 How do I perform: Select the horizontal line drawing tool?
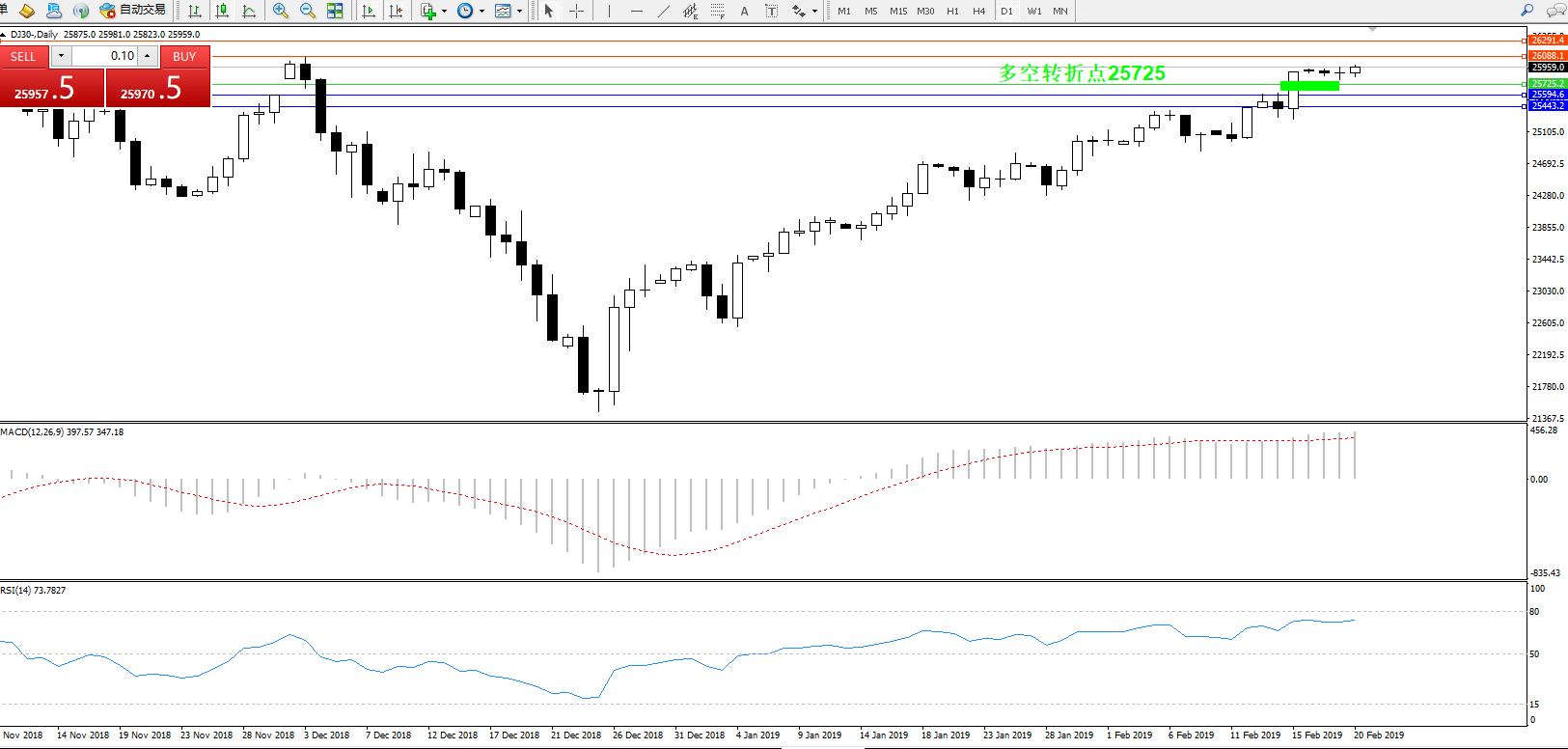pos(636,11)
